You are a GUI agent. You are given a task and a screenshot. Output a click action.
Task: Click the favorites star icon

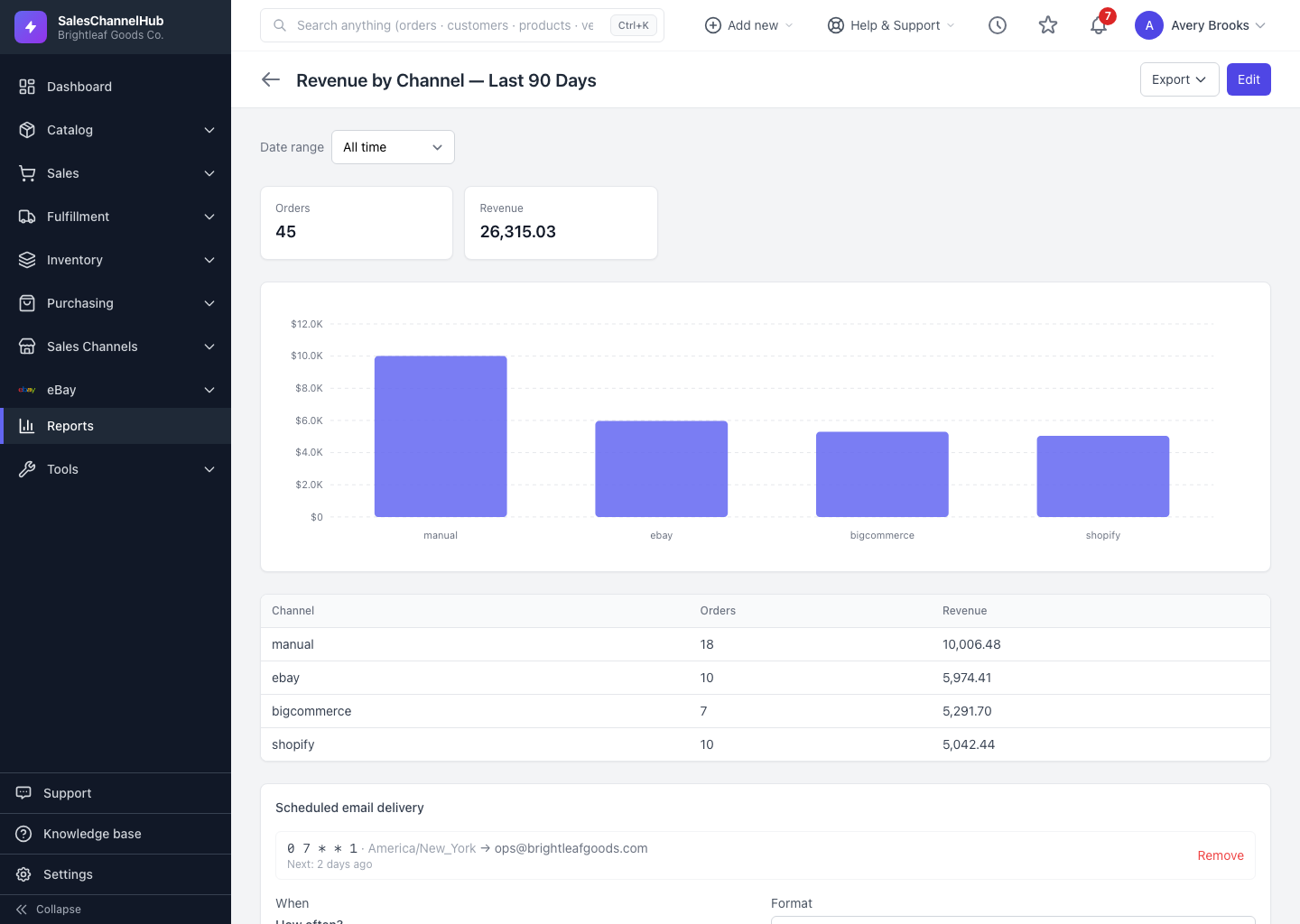(1048, 25)
